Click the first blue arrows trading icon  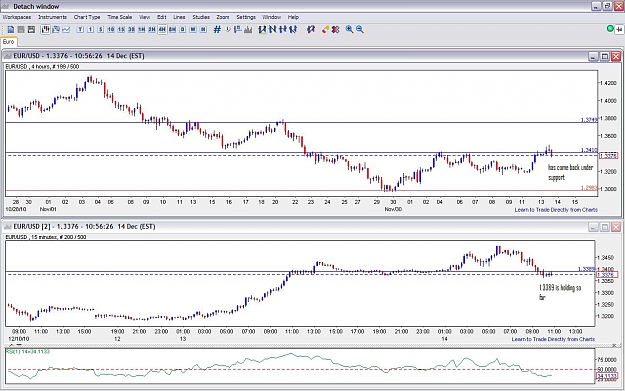click(x=262, y=29)
